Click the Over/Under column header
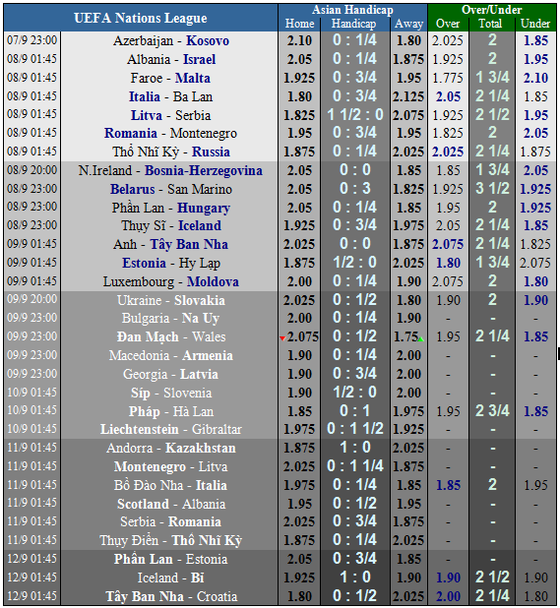This screenshot has height=608, width=560. (491, 10)
